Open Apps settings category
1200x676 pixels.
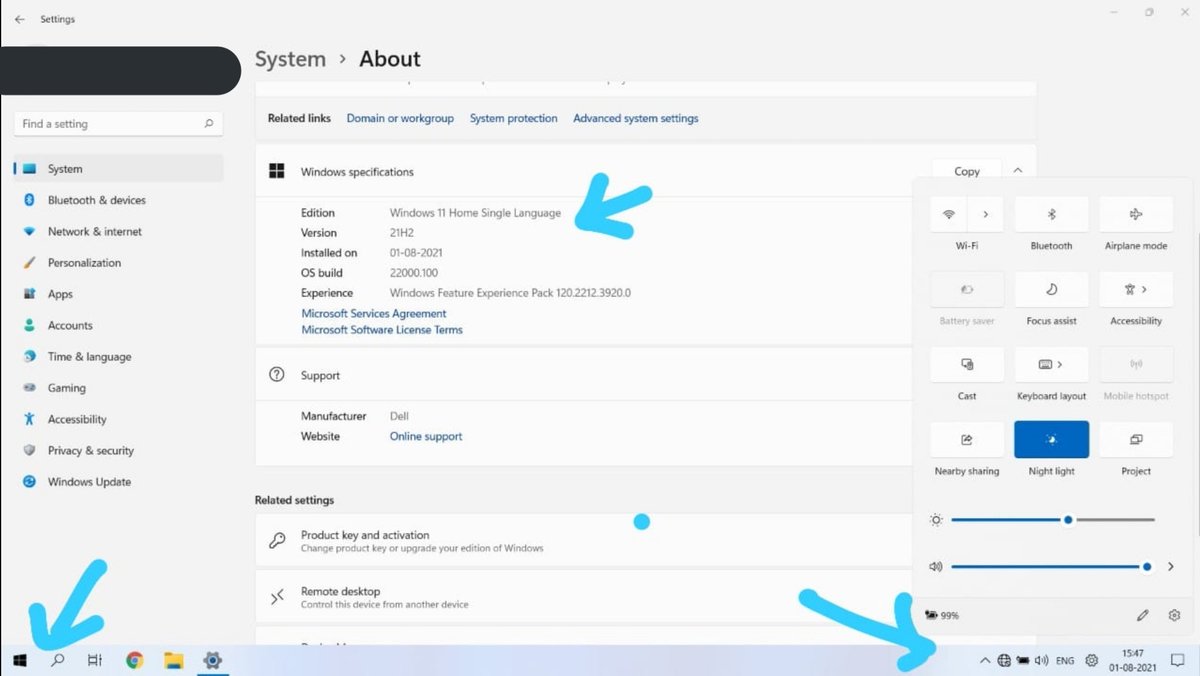(x=119, y=294)
